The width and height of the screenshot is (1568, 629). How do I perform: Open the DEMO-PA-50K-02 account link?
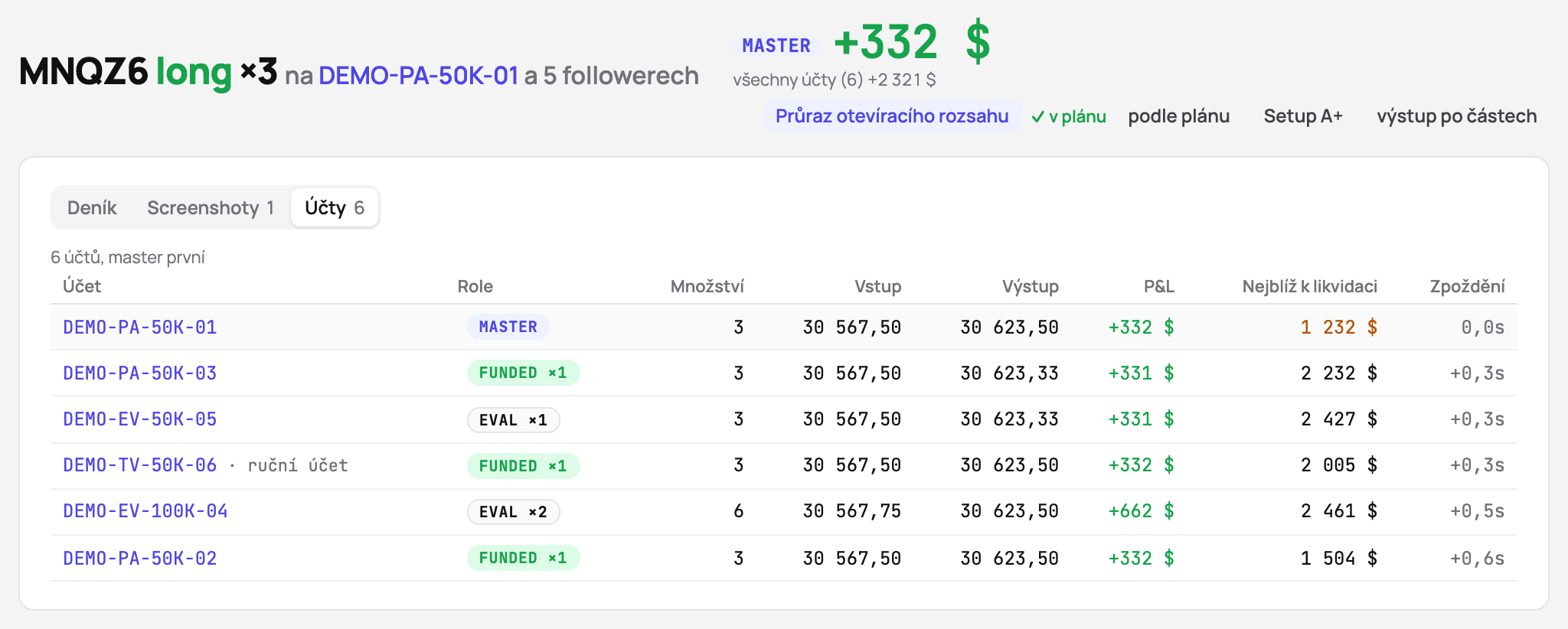point(140,559)
